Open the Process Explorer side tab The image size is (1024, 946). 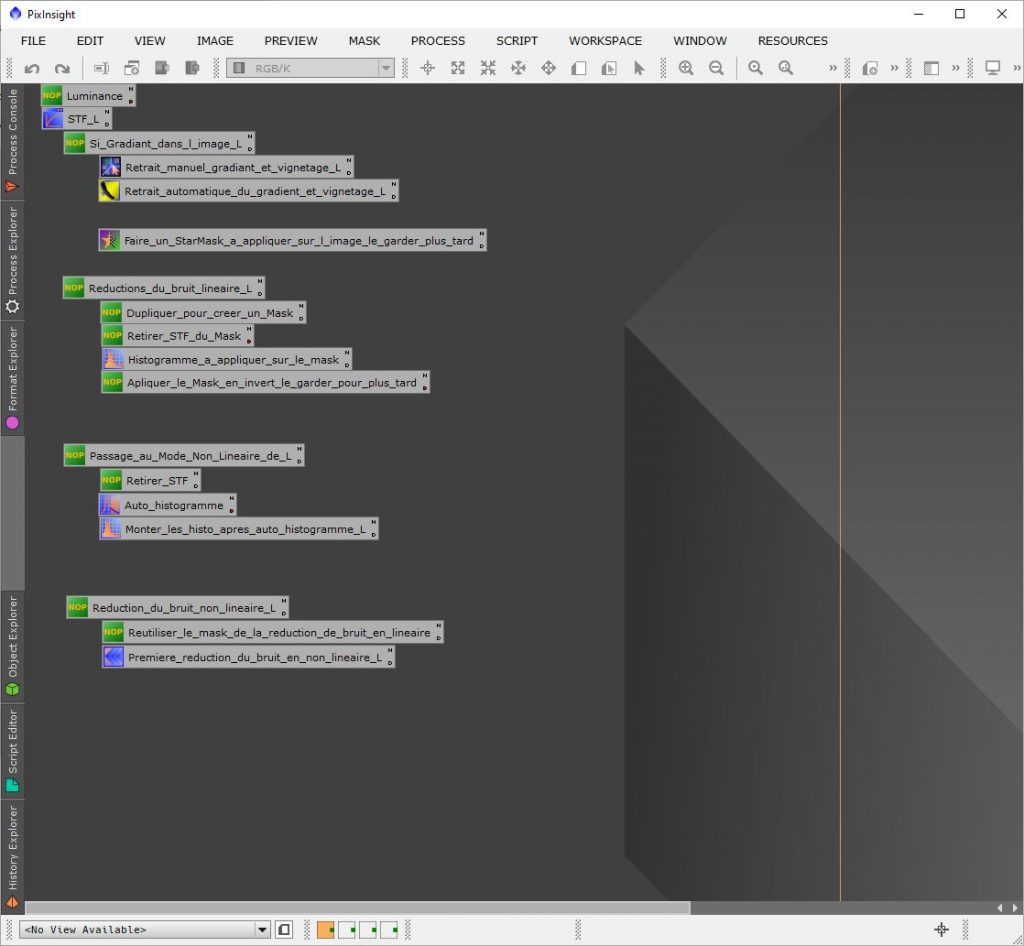tap(12, 260)
